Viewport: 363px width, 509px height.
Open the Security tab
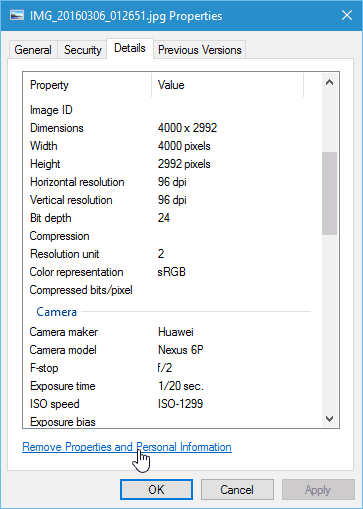tap(82, 50)
